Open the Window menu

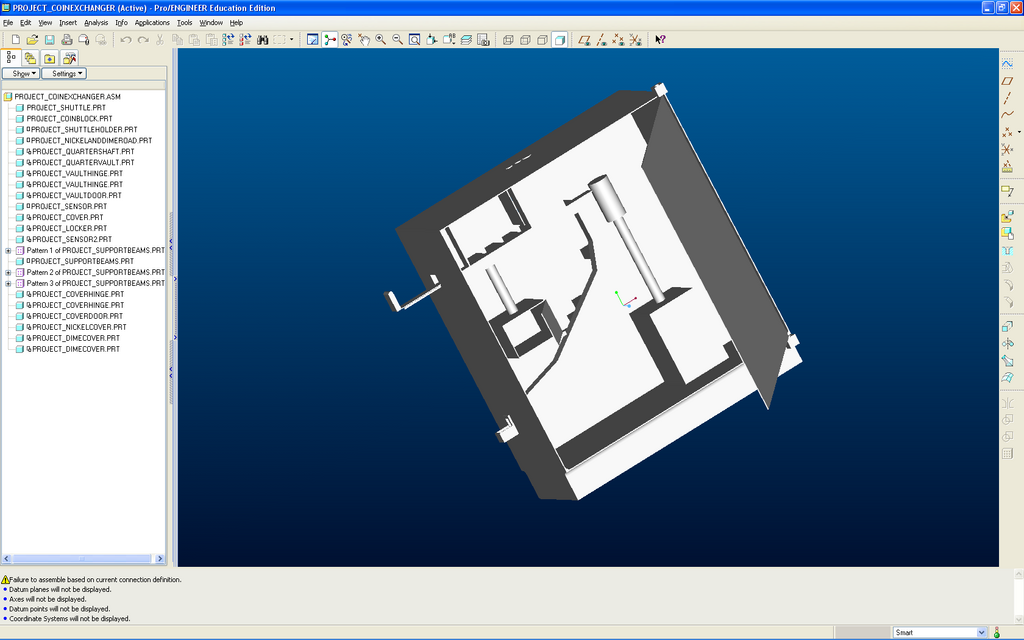coord(211,23)
